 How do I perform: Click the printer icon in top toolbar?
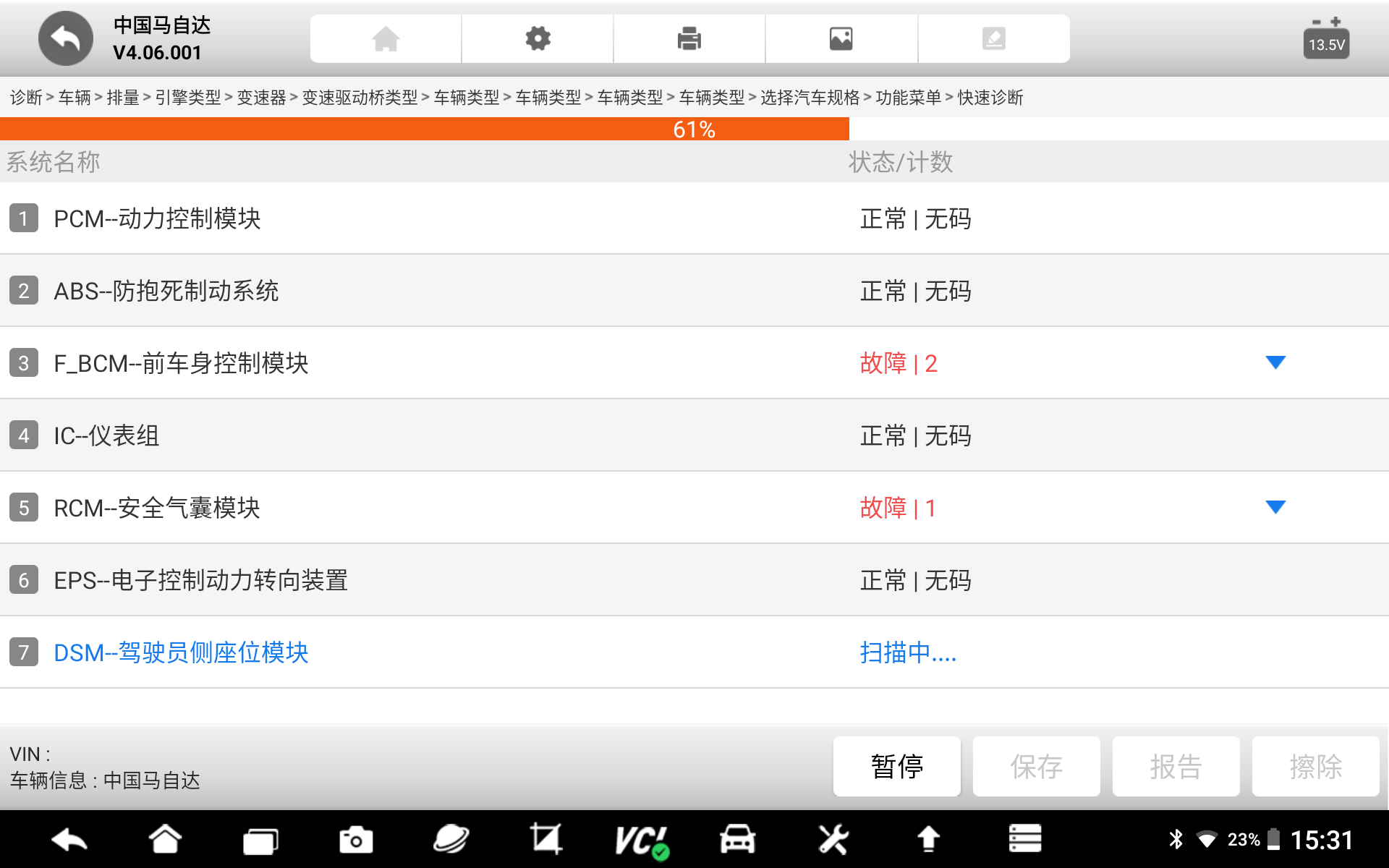coord(689,38)
